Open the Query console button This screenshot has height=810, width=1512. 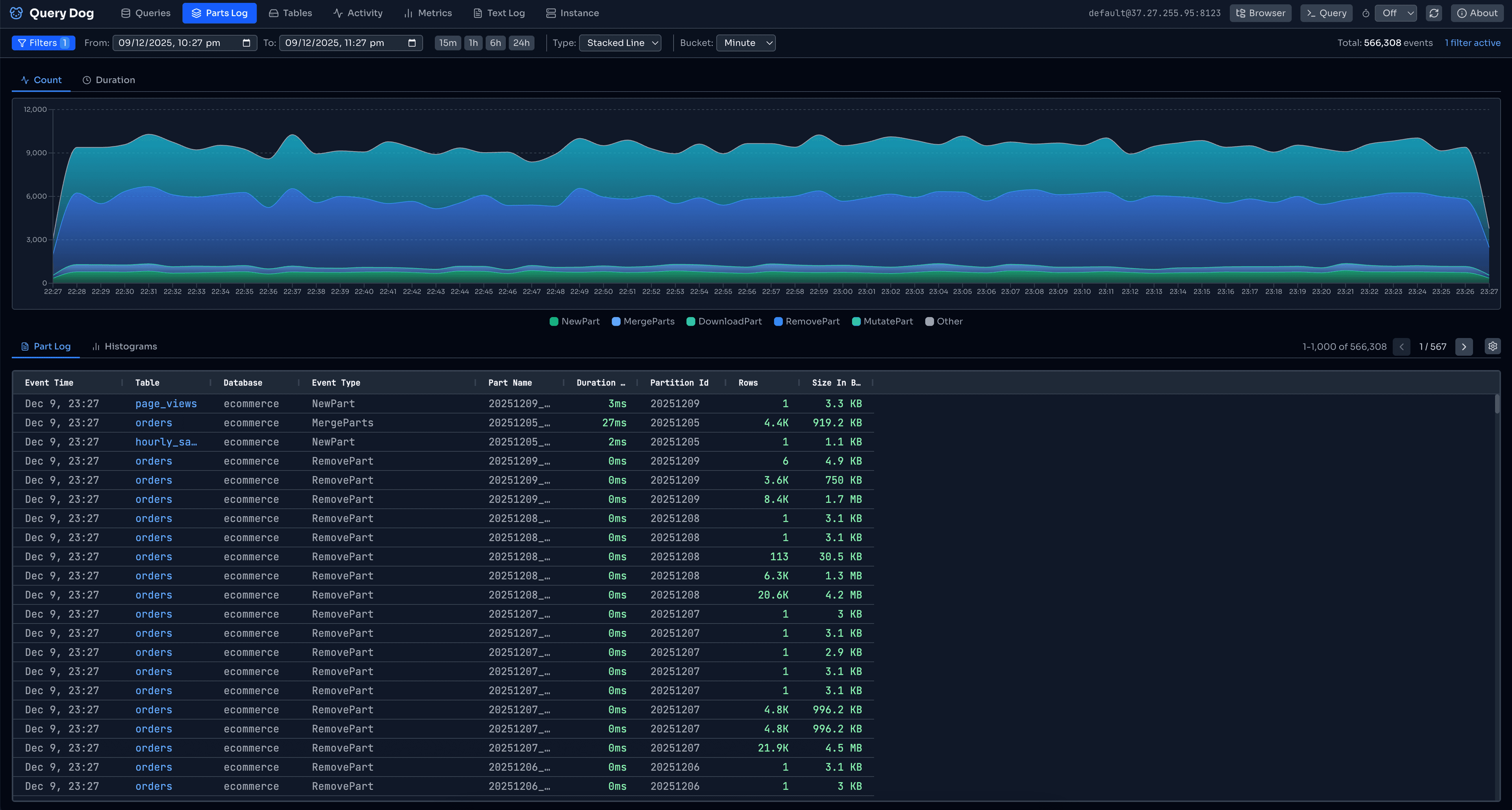click(1327, 13)
